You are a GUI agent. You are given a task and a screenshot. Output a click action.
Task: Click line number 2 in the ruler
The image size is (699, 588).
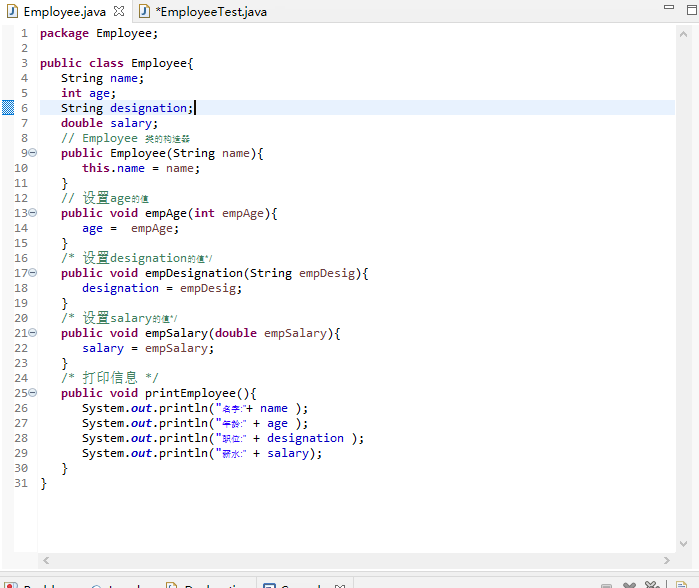[x=25, y=48]
